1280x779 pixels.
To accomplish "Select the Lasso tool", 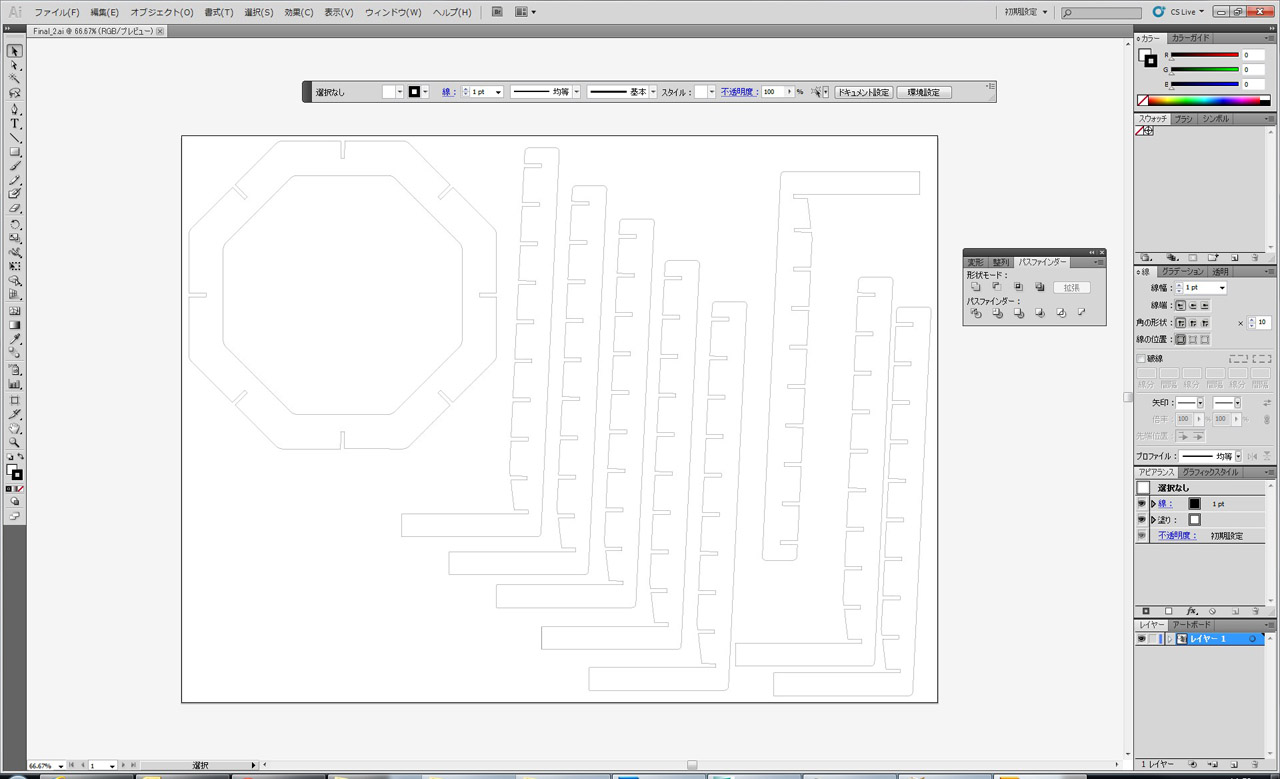I will coord(15,93).
